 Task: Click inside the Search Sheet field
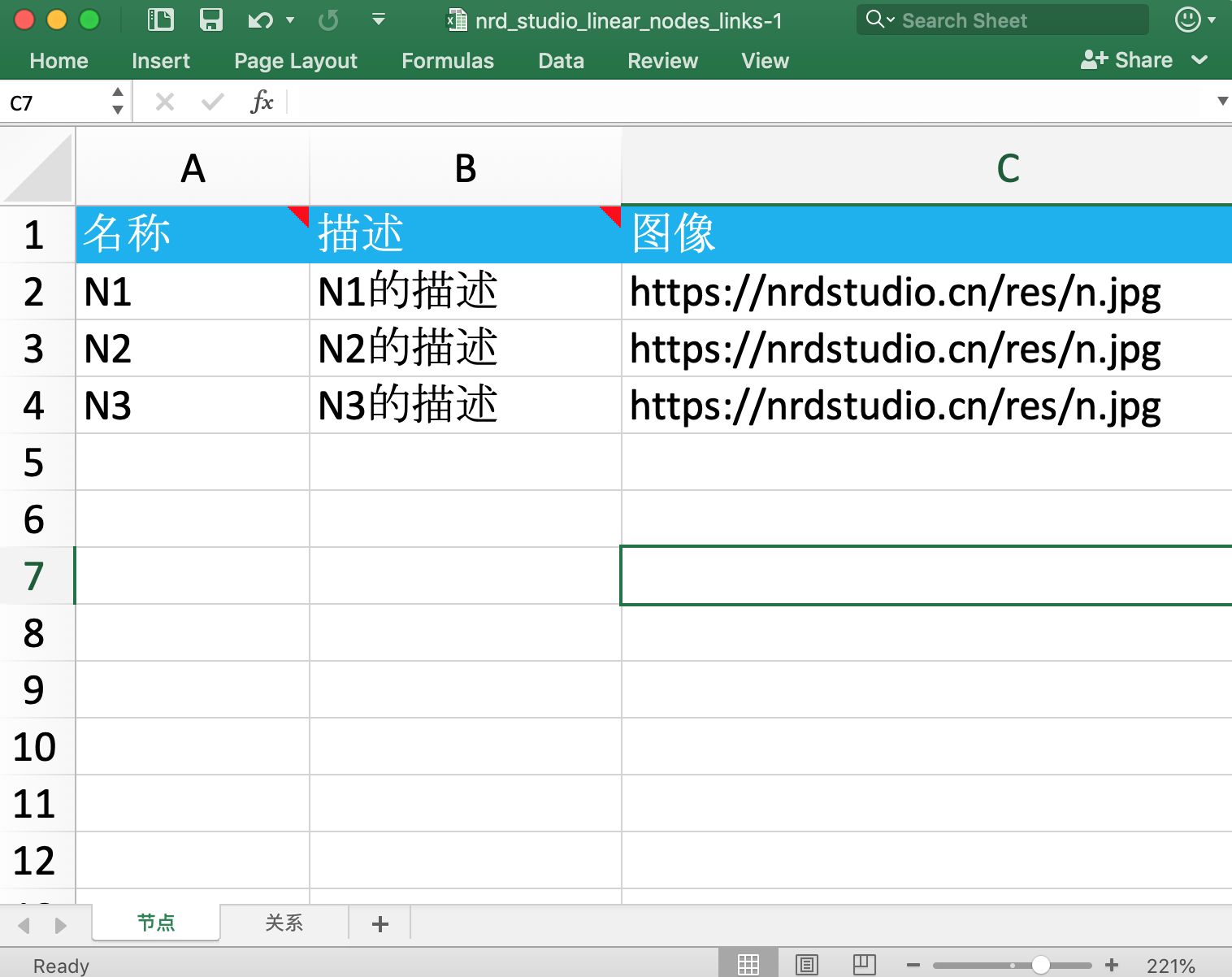point(1000,20)
